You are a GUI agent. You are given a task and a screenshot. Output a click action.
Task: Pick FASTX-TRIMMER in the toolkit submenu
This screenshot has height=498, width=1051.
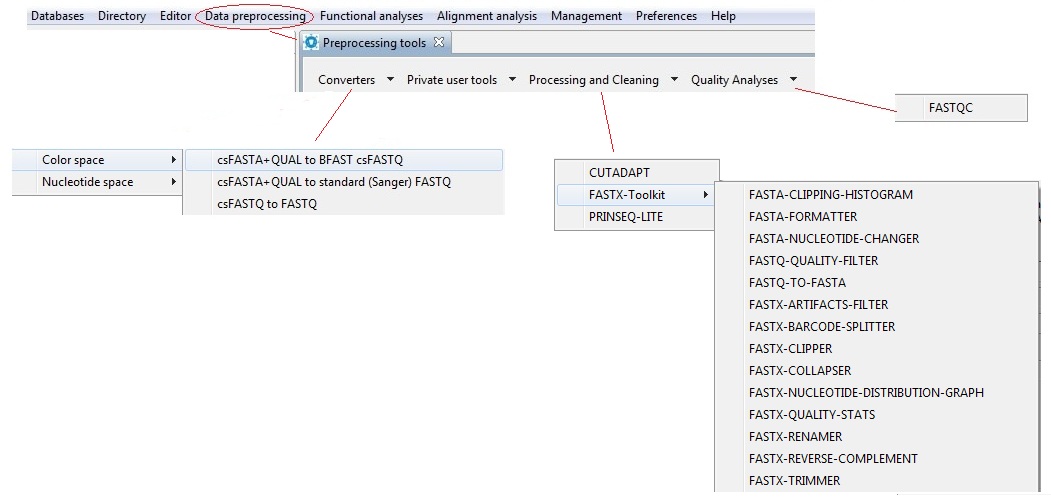[x=794, y=480]
